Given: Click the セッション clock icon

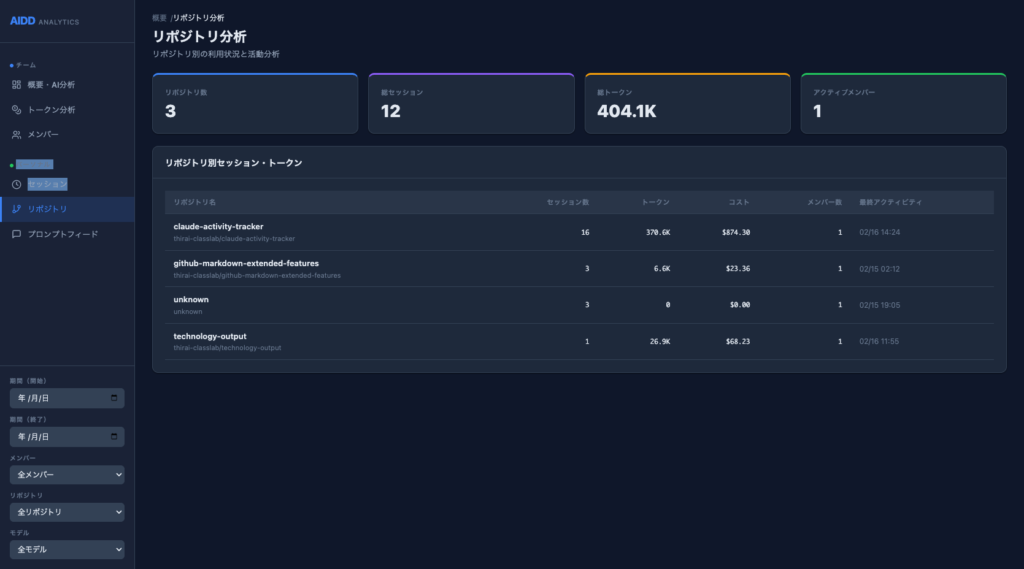Looking at the screenshot, I should 16,184.
